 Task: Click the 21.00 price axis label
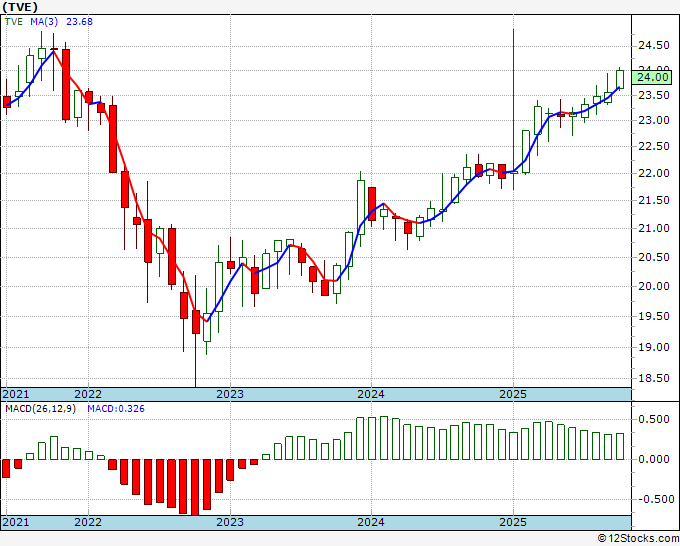click(x=654, y=228)
